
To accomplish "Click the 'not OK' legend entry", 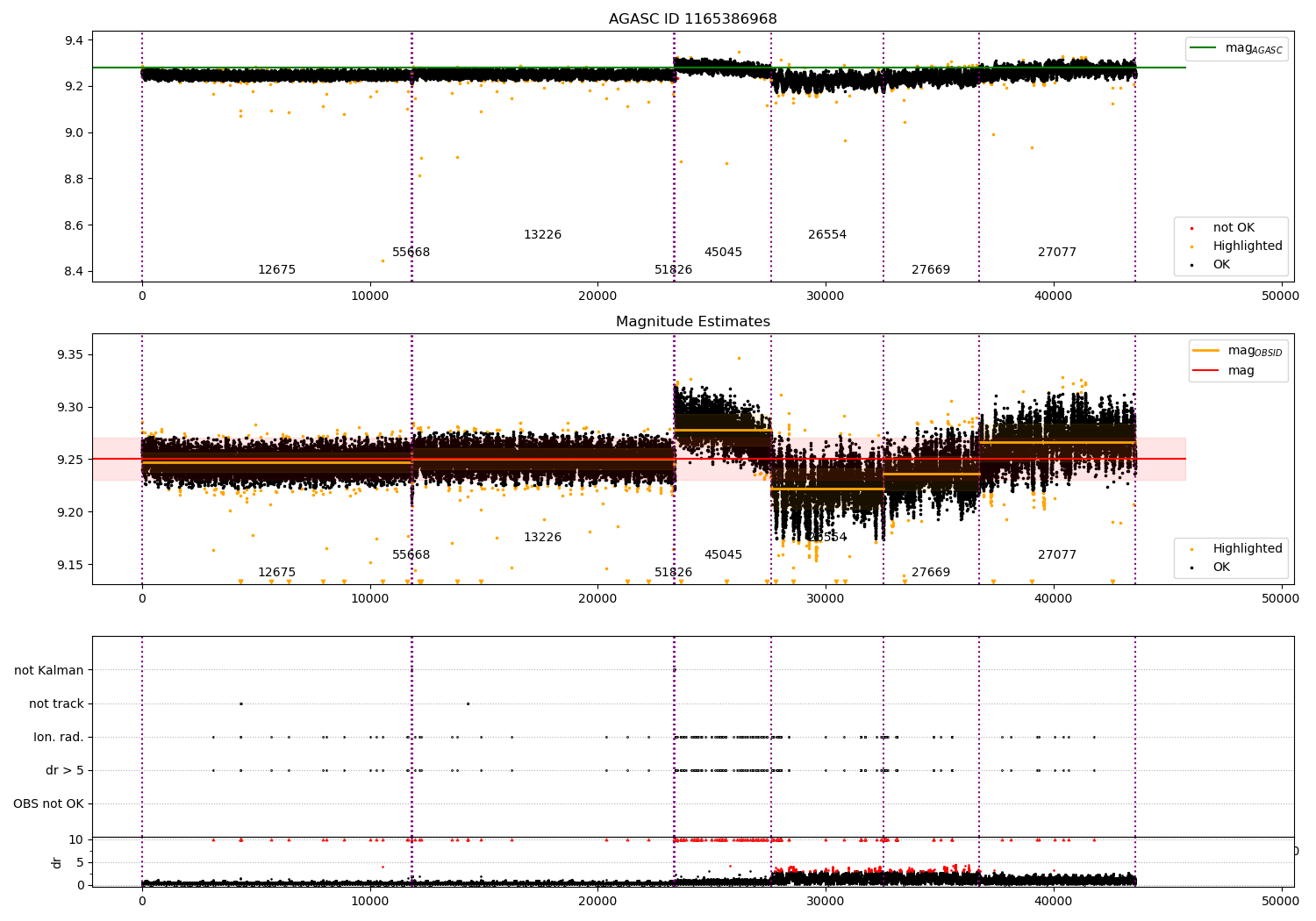I will tap(1233, 228).
